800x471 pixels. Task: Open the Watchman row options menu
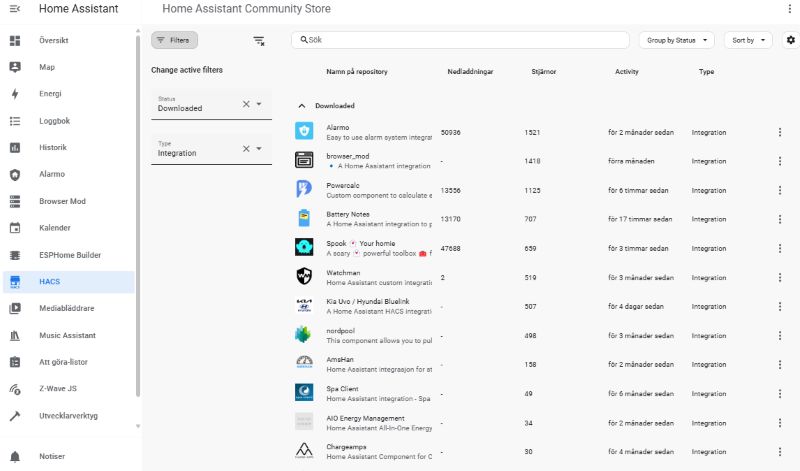780,278
